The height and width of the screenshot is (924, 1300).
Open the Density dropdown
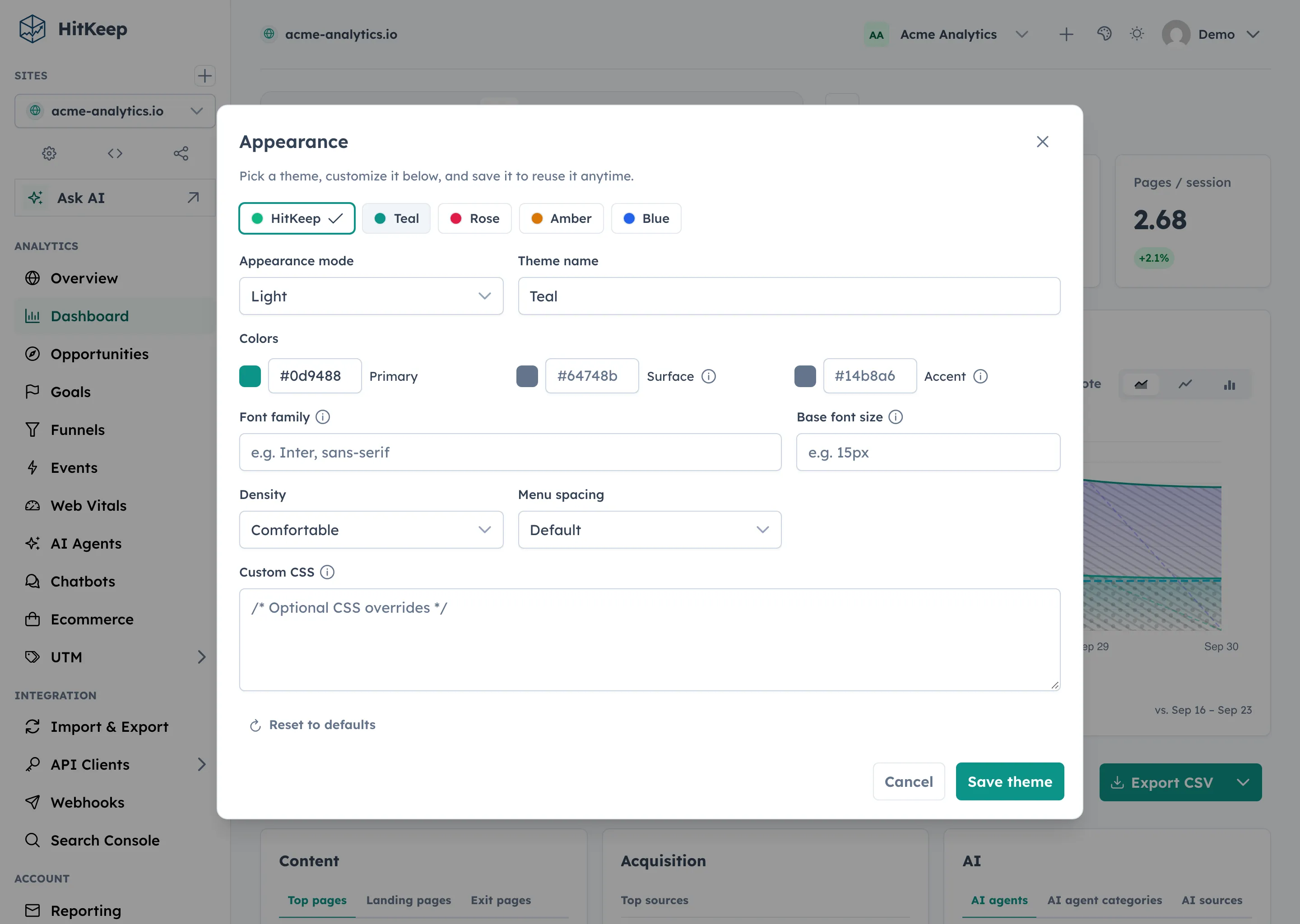[x=371, y=530]
